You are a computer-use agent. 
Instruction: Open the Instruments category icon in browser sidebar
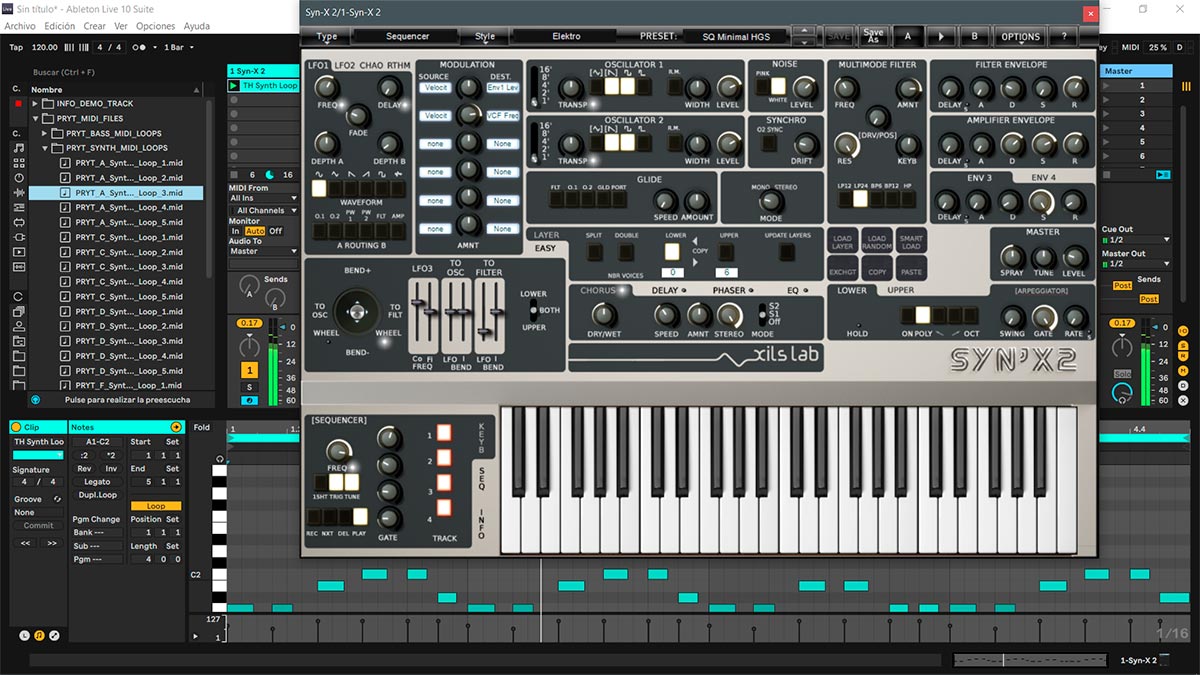(18, 177)
